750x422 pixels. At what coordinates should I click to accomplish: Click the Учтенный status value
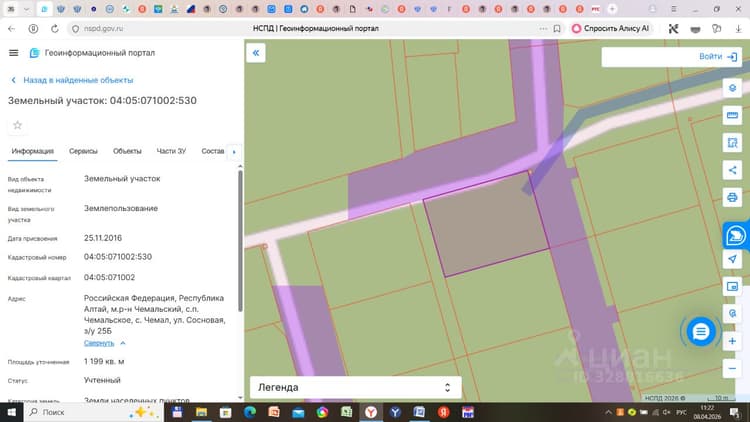[102, 380]
